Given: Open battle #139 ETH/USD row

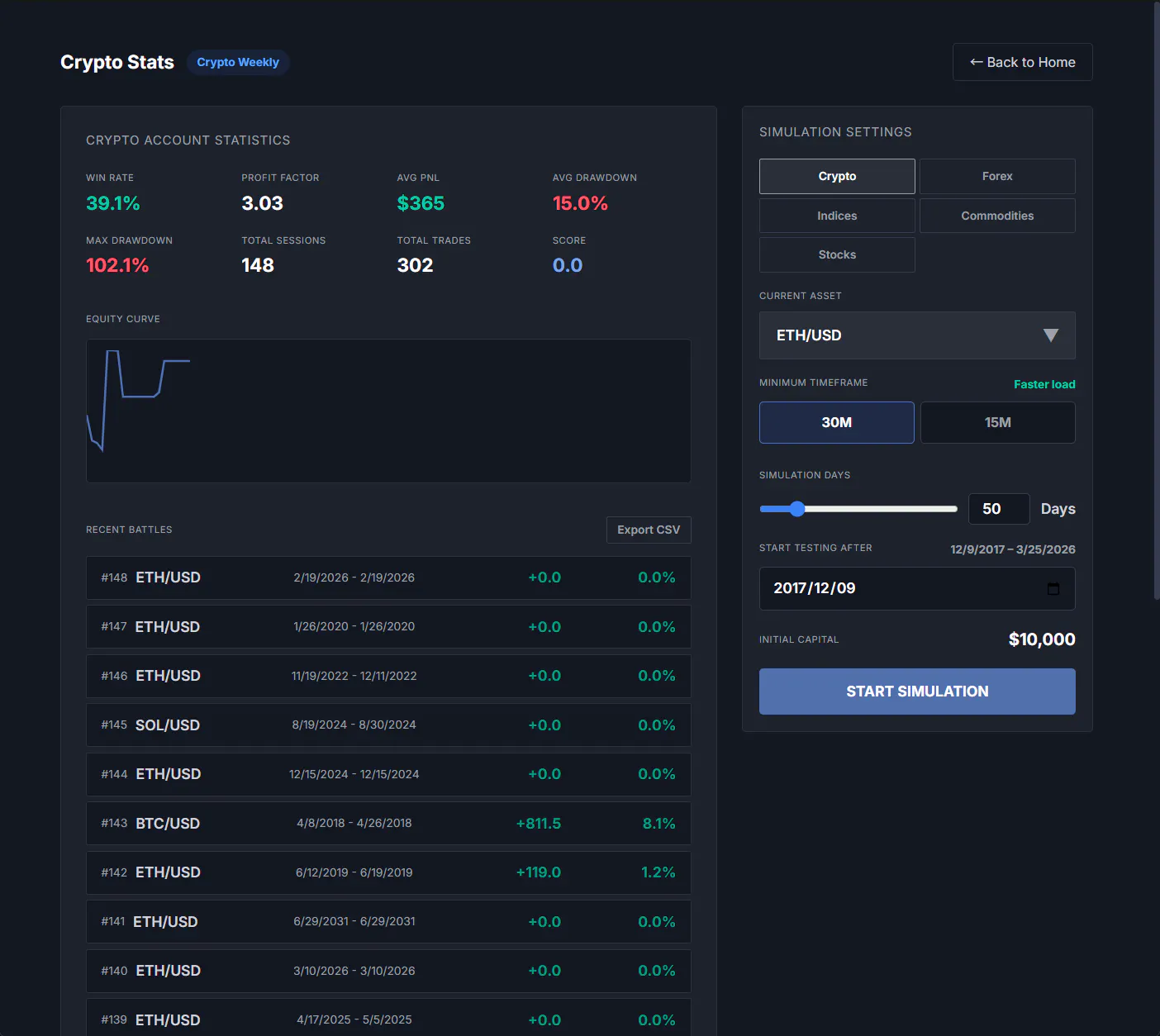Looking at the screenshot, I should 388,1018.
